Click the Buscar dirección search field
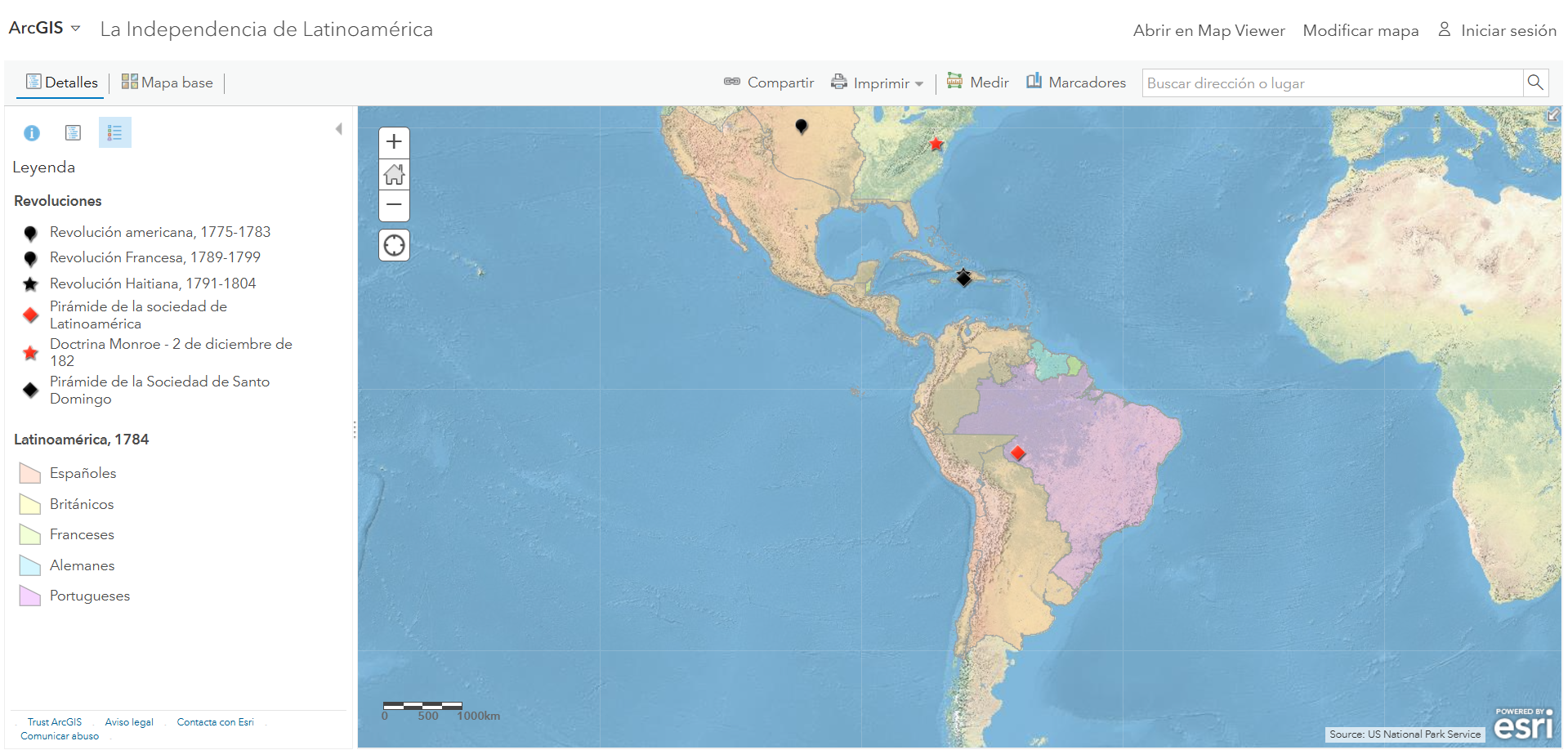The image size is (1568, 750). (1332, 83)
